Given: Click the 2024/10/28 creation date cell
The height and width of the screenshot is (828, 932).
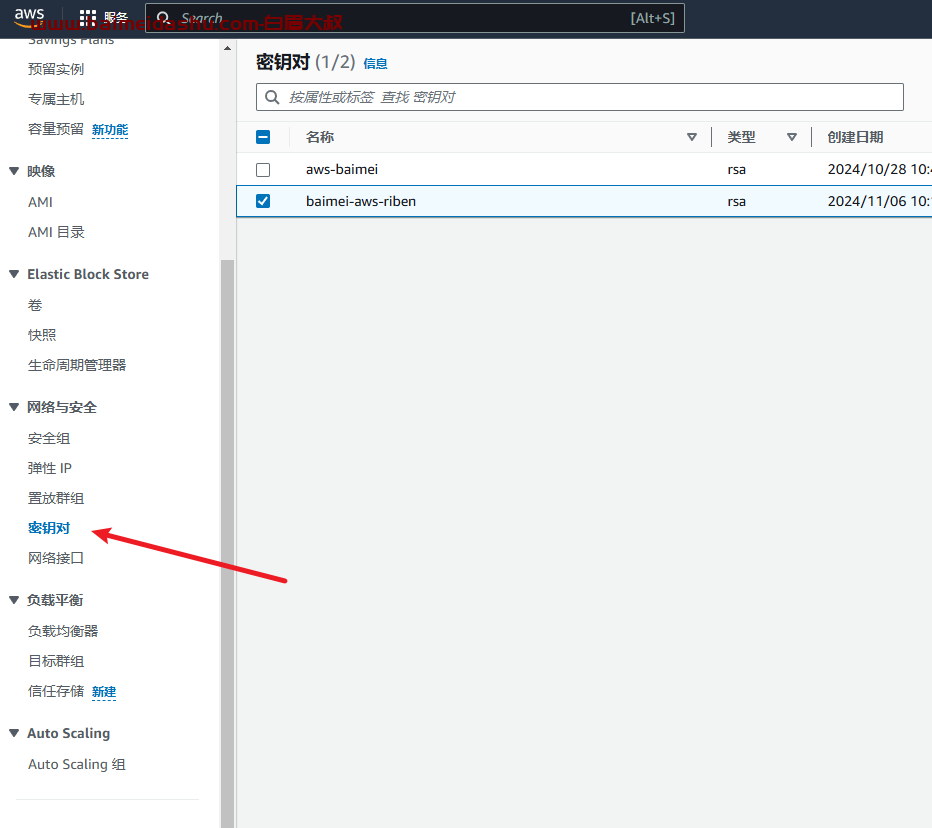Looking at the screenshot, I should (880, 169).
